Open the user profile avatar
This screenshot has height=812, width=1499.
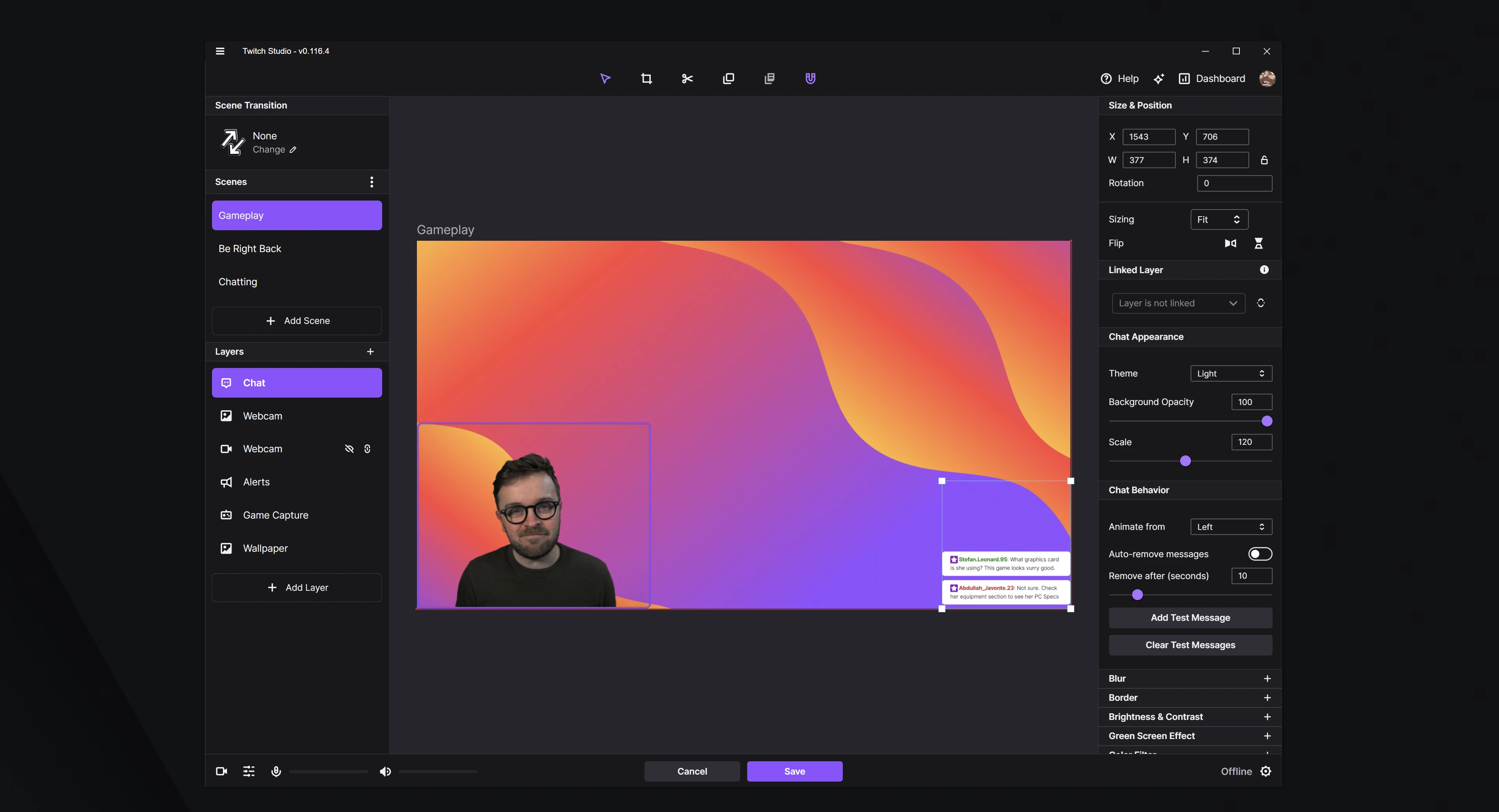tap(1267, 78)
